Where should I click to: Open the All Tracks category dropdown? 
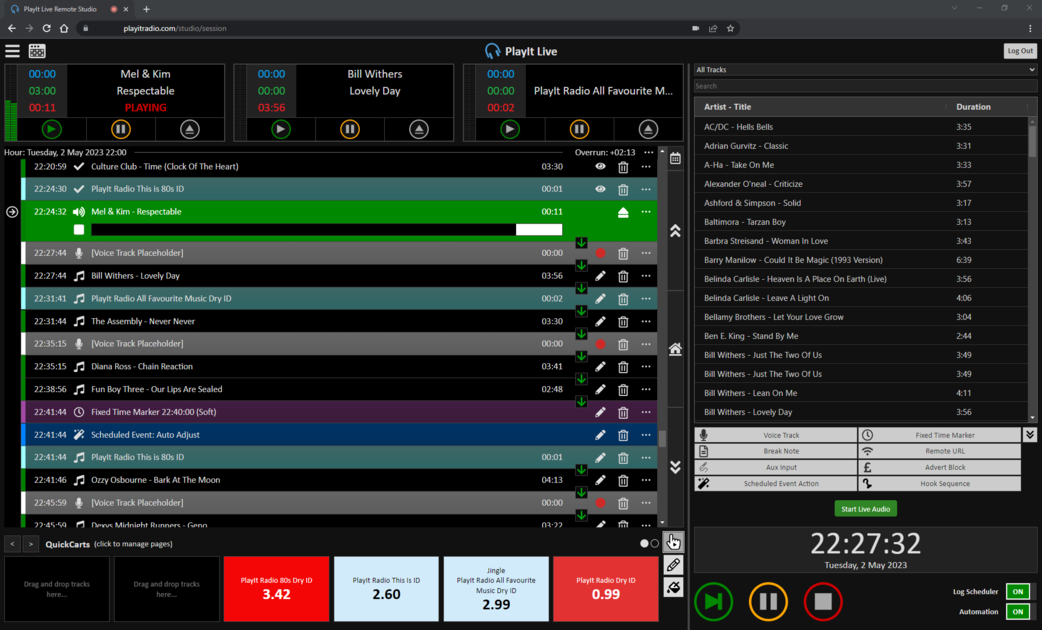pyautogui.click(x=865, y=70)
